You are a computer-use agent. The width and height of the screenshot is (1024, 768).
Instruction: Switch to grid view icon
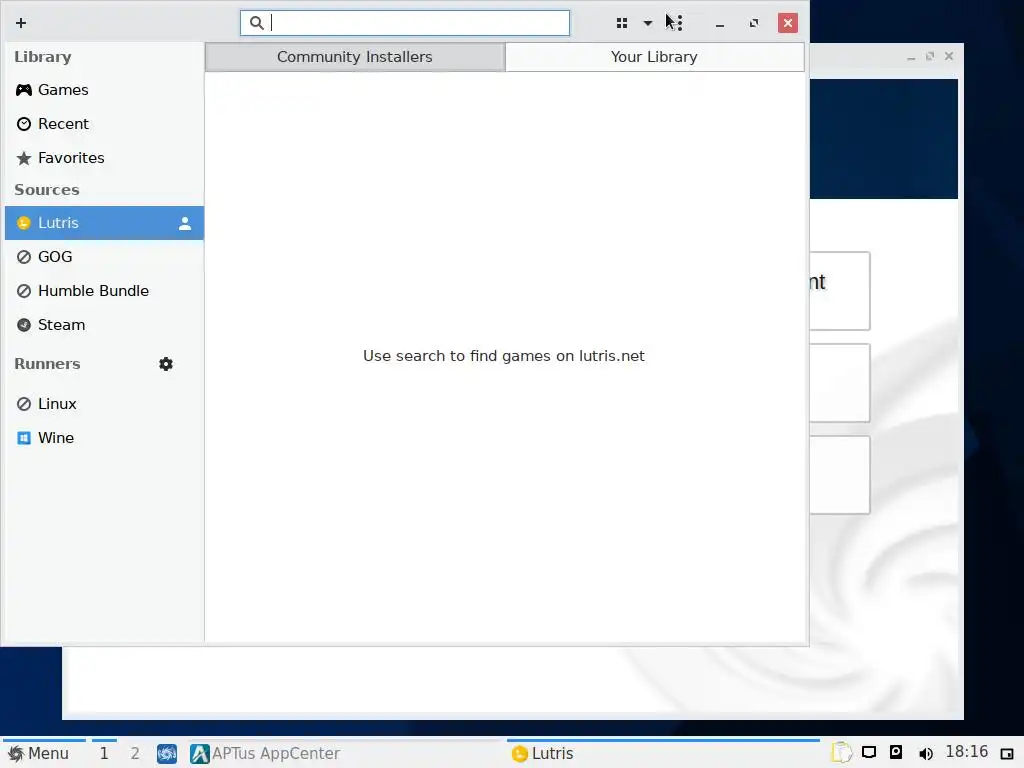(622, 23)
